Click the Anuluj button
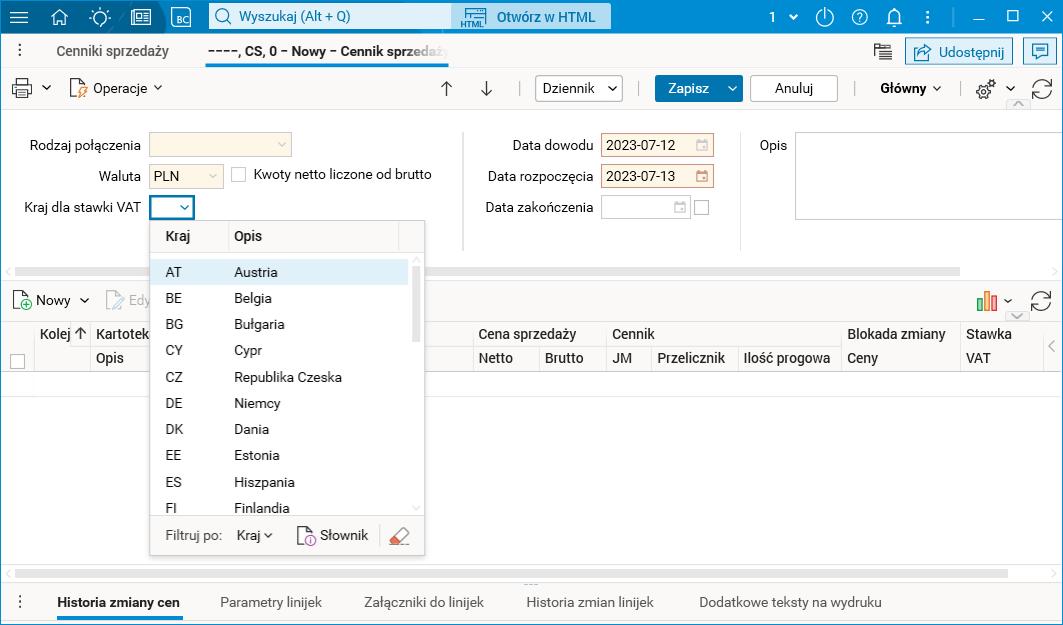Viewport: 1063px width, 625px height. [x=794, y=88]
